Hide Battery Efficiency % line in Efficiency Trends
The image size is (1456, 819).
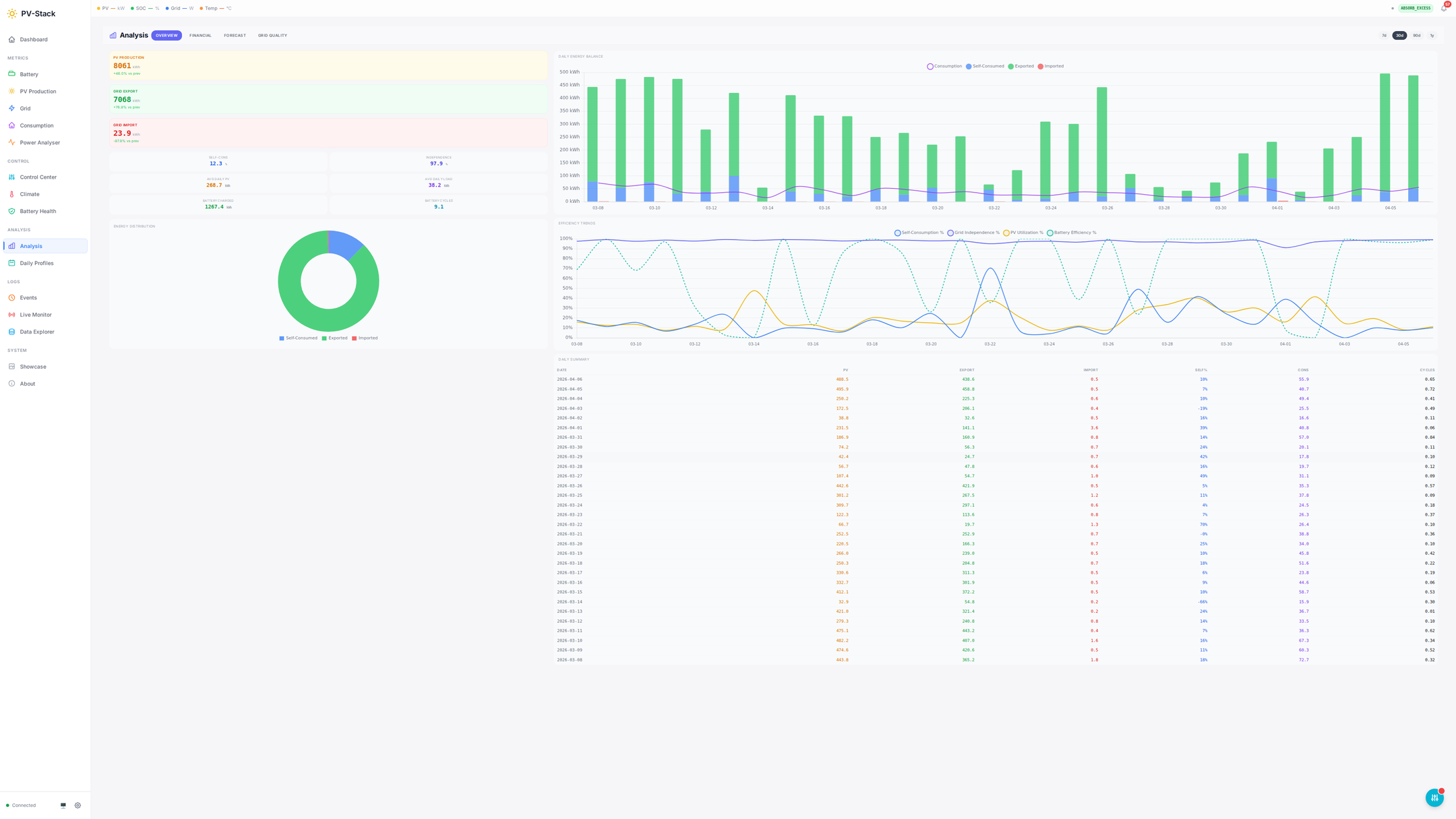coord(1071,233)
